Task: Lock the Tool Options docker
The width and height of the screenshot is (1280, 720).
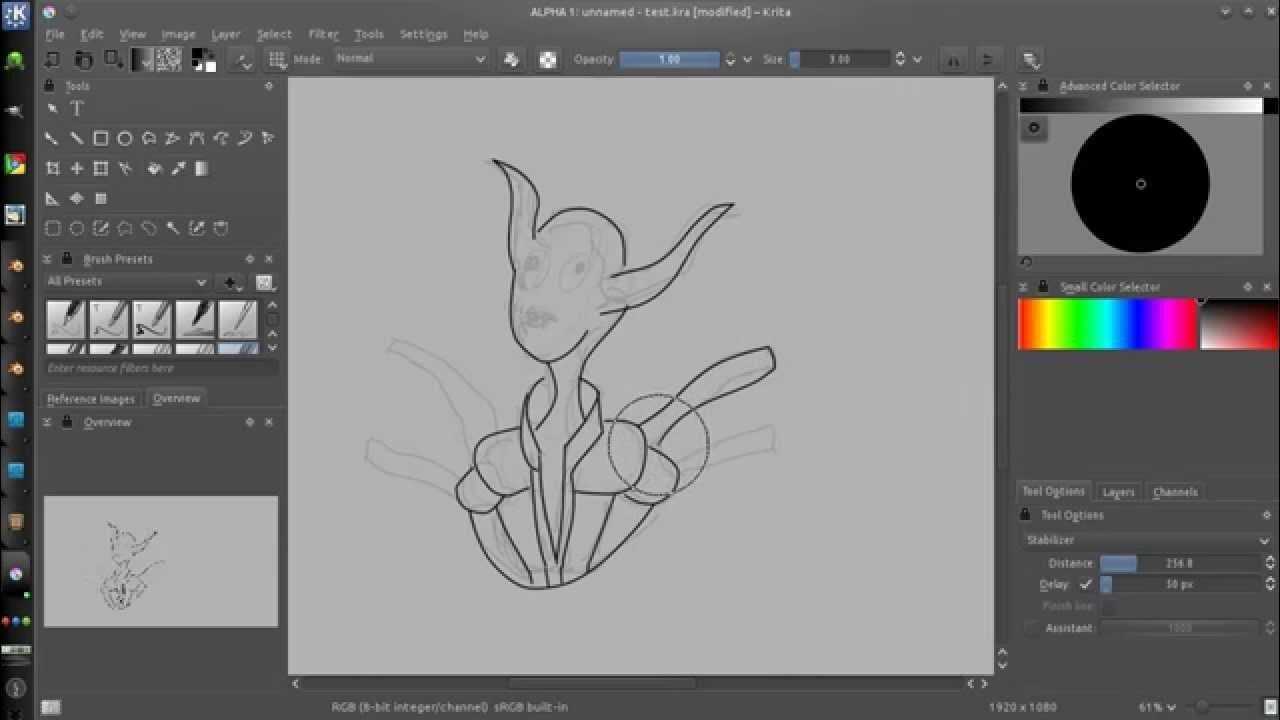Action: (1024, 515)
